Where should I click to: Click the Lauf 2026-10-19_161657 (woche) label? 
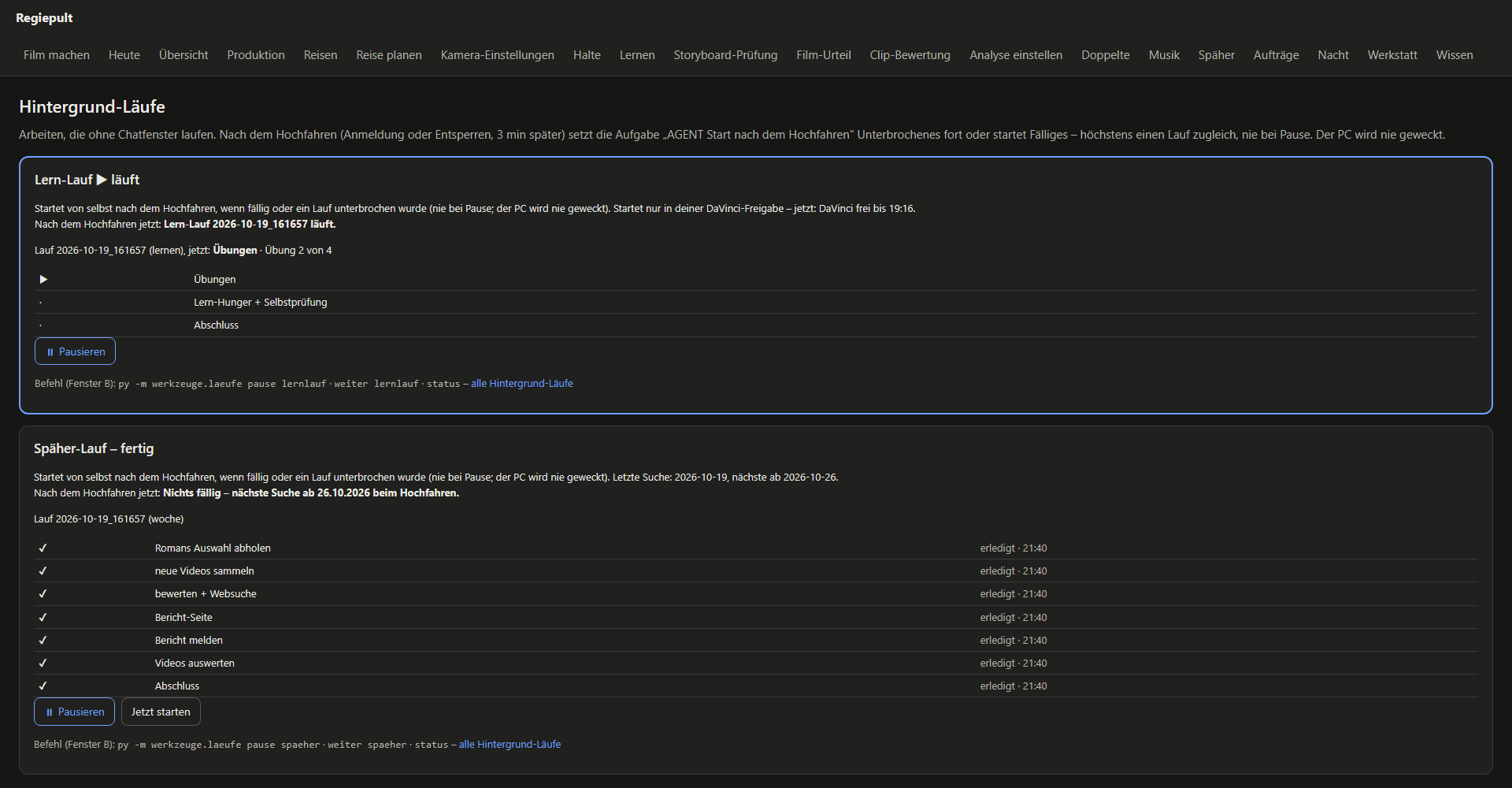tap(109, 519)
